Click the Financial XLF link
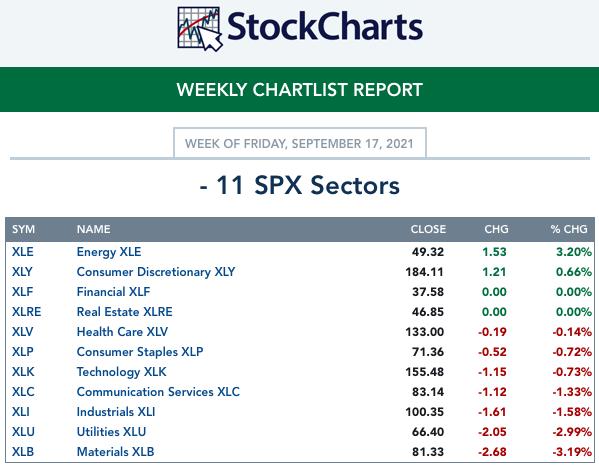The width and height of the screenshot is (599, 467). coord(113,292)
